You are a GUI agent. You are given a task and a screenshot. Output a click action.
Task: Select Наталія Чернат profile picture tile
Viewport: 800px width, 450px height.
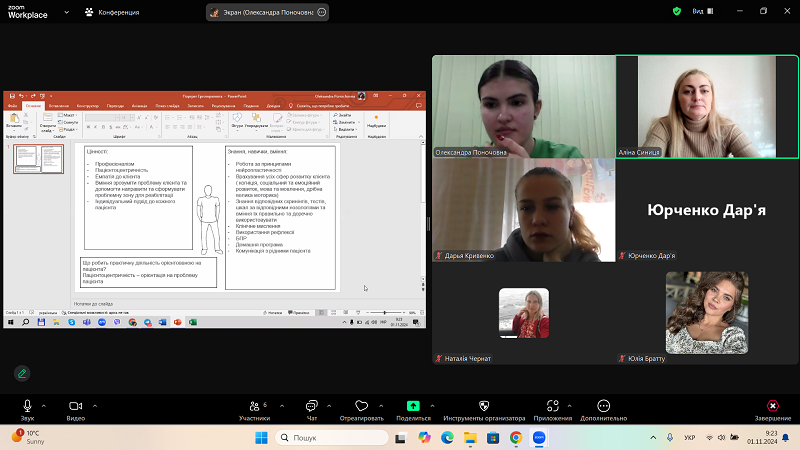(524, 313)
